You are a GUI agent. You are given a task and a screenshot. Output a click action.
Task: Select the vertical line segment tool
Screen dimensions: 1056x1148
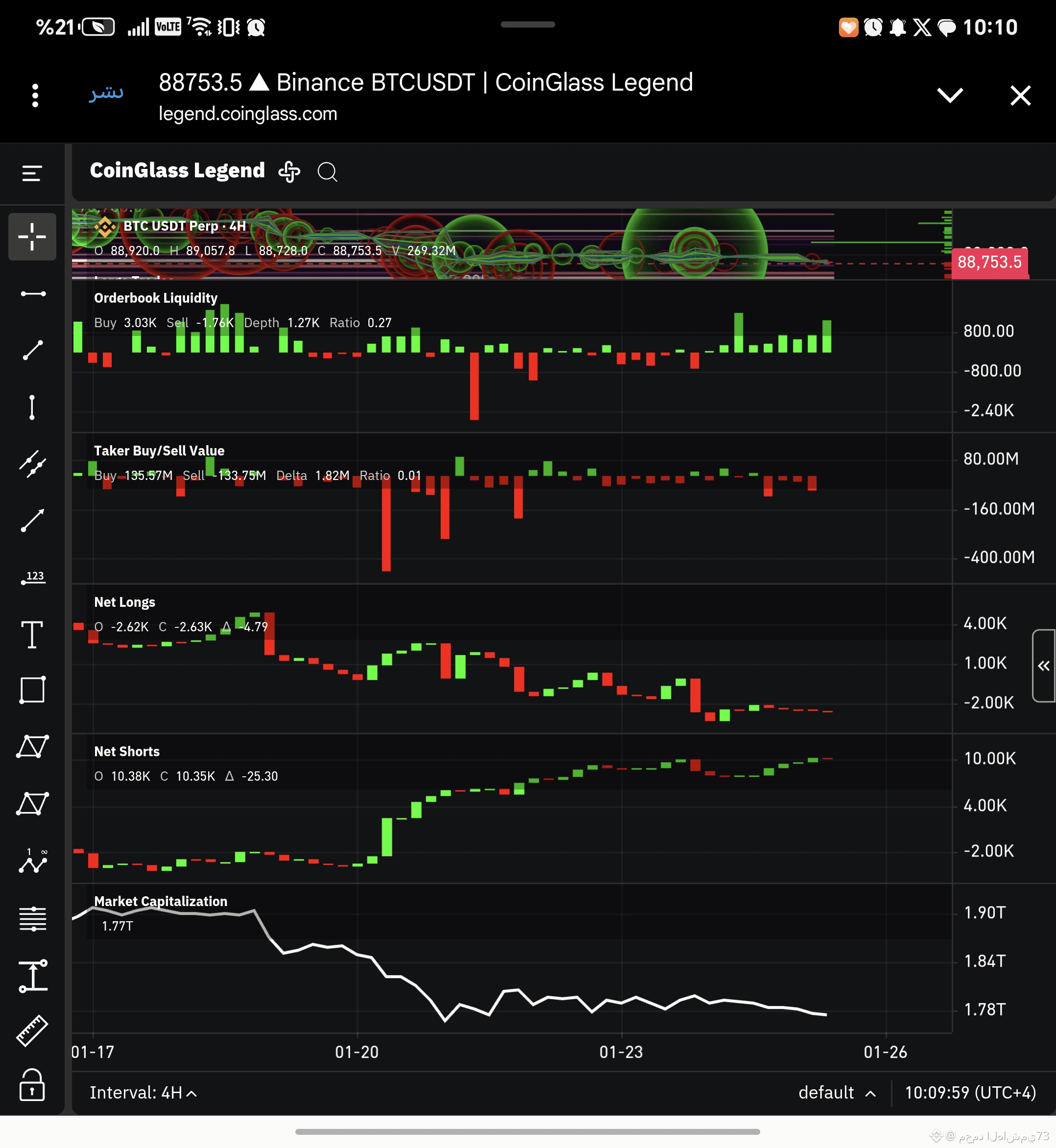32,407
